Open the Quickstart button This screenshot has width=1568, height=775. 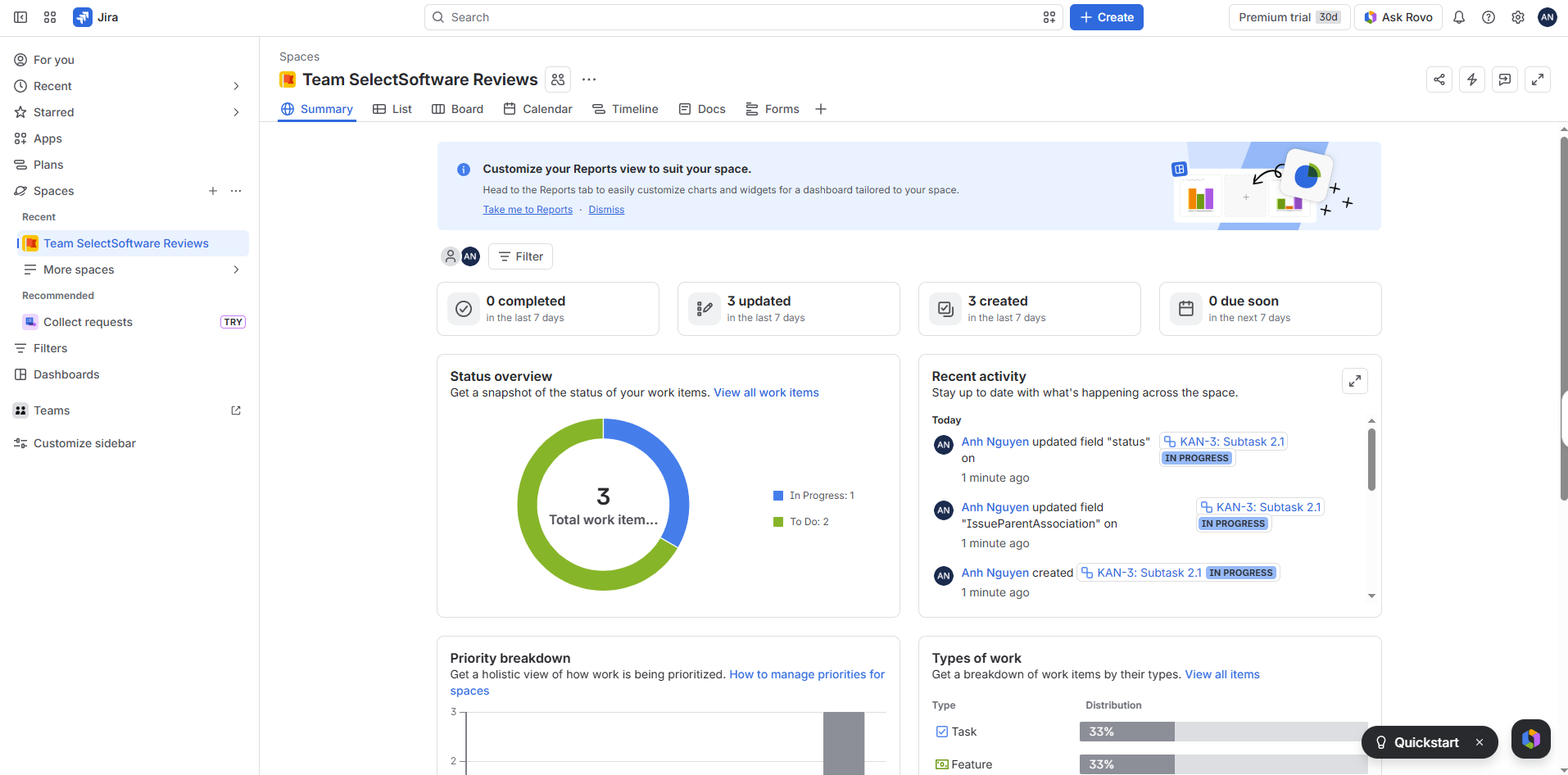tap(1417, 742)
